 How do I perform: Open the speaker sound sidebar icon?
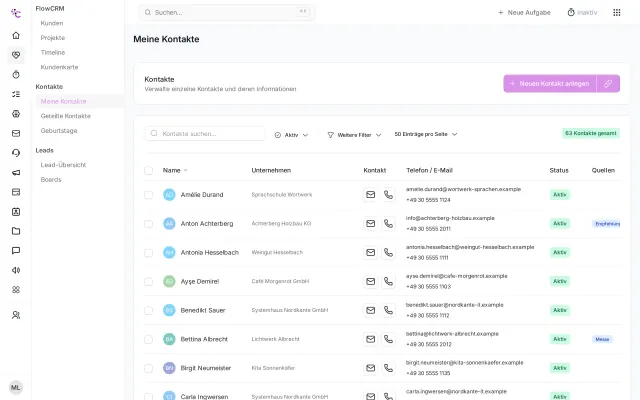click(x=16, y=270)
